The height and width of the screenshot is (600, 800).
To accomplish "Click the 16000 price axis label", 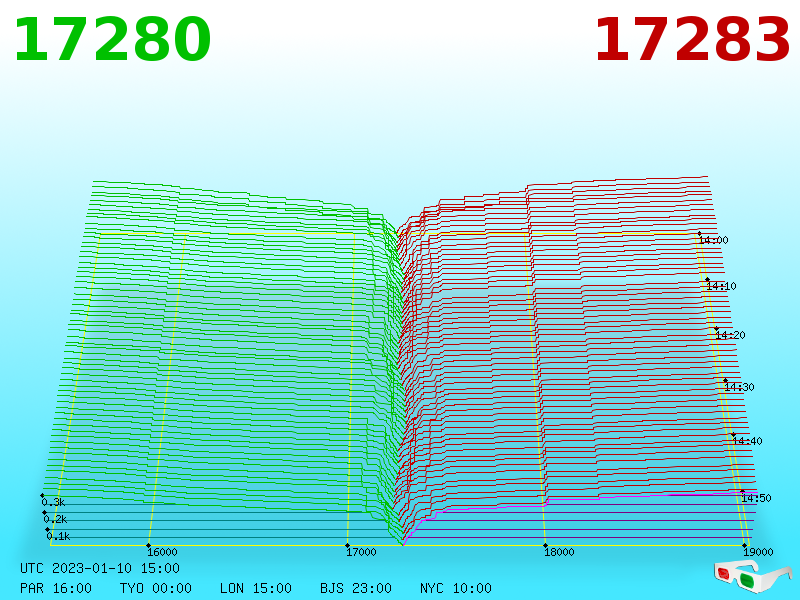I will pos(162,552).
